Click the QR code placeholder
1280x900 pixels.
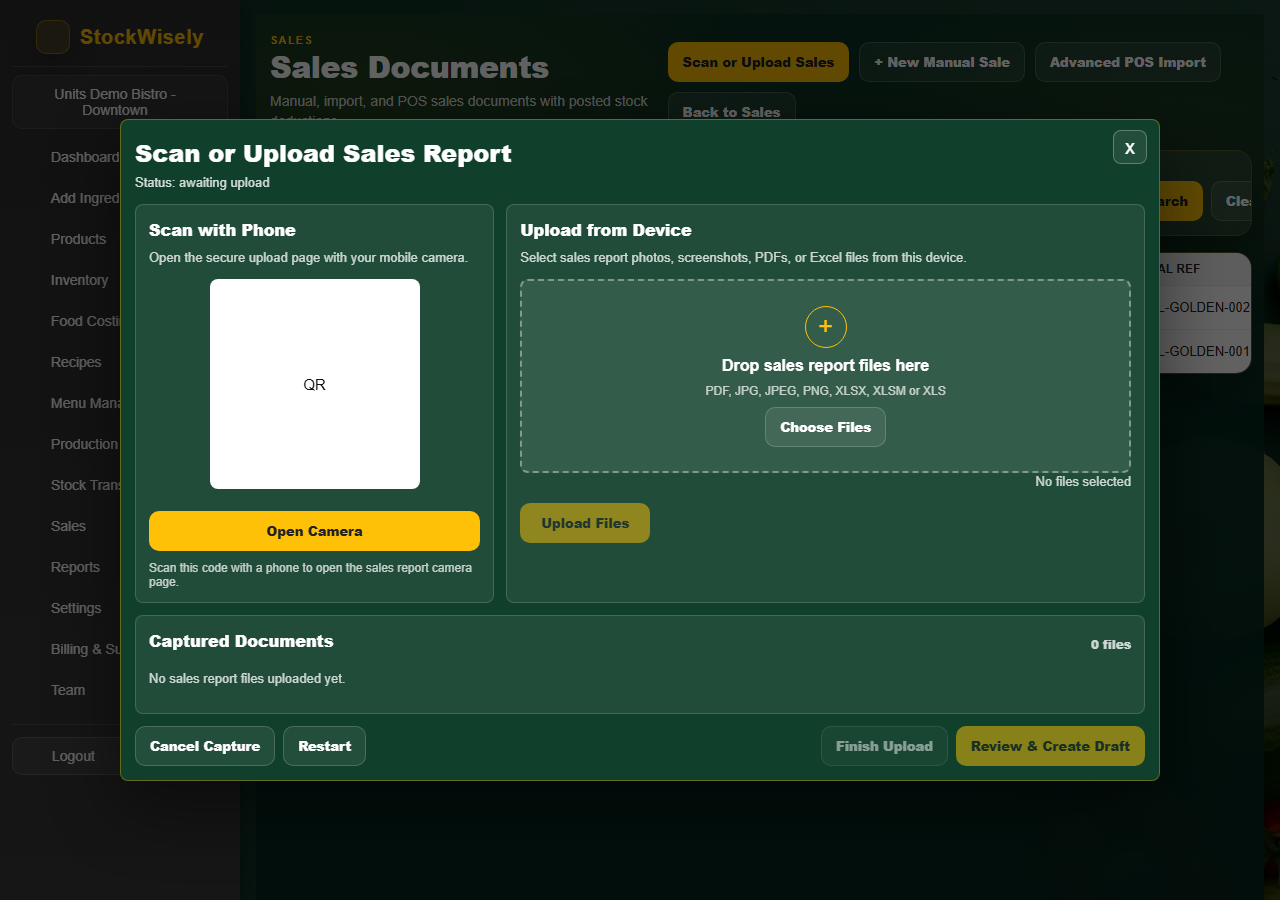[315, 384]
